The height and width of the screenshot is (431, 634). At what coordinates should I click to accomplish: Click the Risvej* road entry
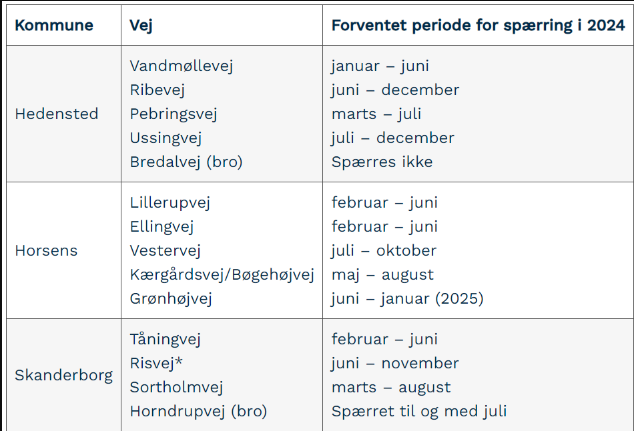pos(157,363)
